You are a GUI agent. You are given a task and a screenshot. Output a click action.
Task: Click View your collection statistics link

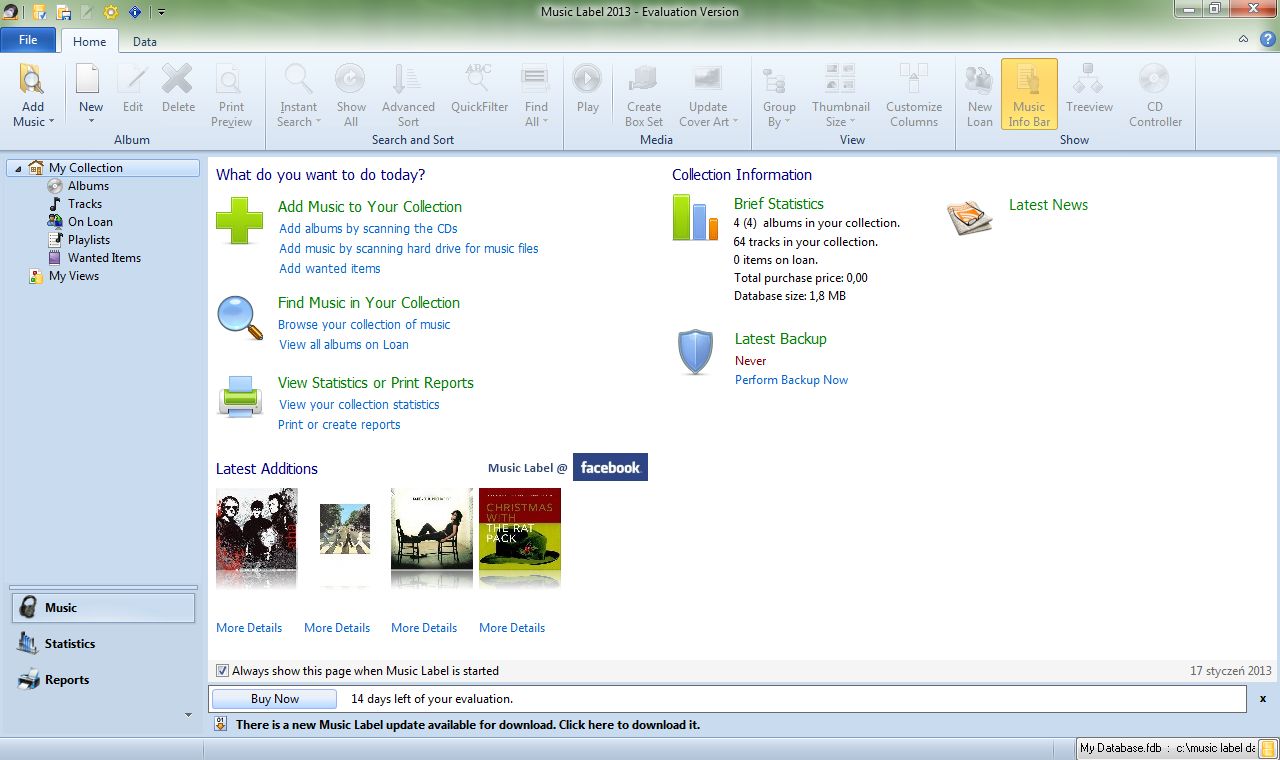point(359,405)
